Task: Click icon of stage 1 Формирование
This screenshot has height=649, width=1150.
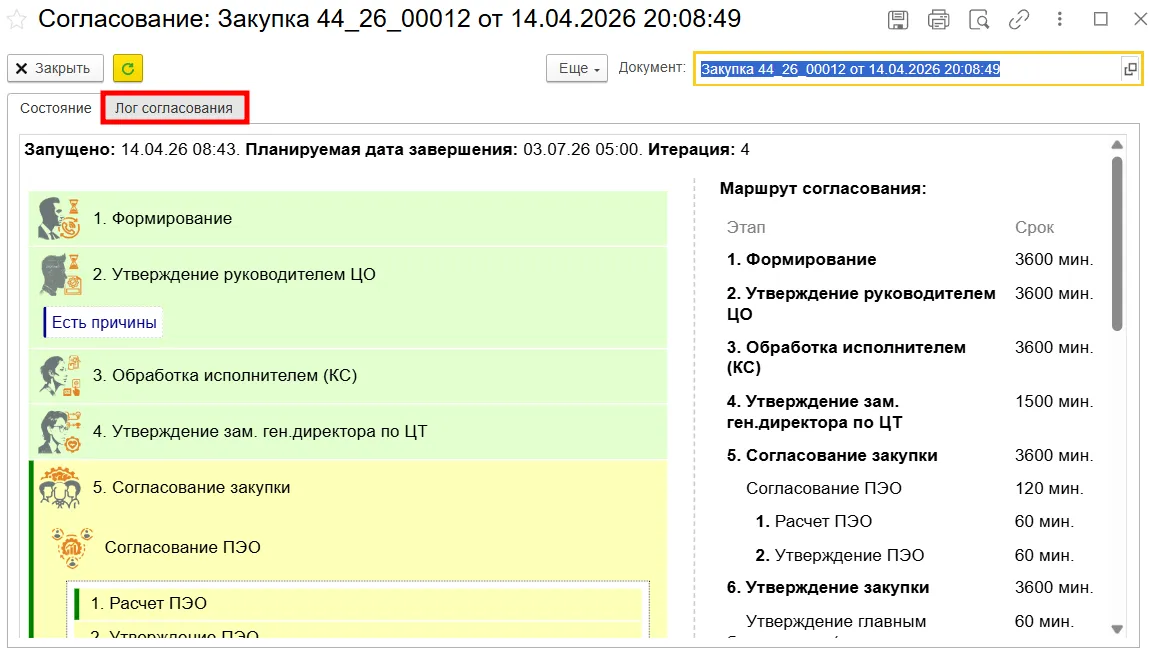Action: tap(59, 219)
